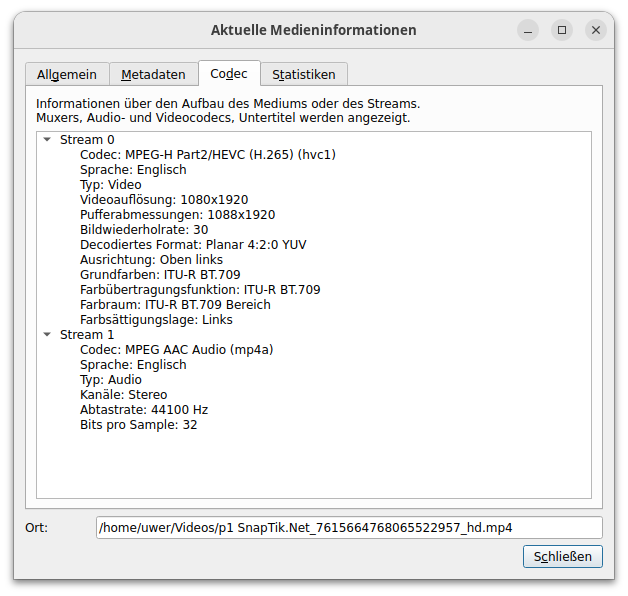Select the Kanäle Stereo row
The height and width of the screenshot is (596, 628).
tap(124, 395)
